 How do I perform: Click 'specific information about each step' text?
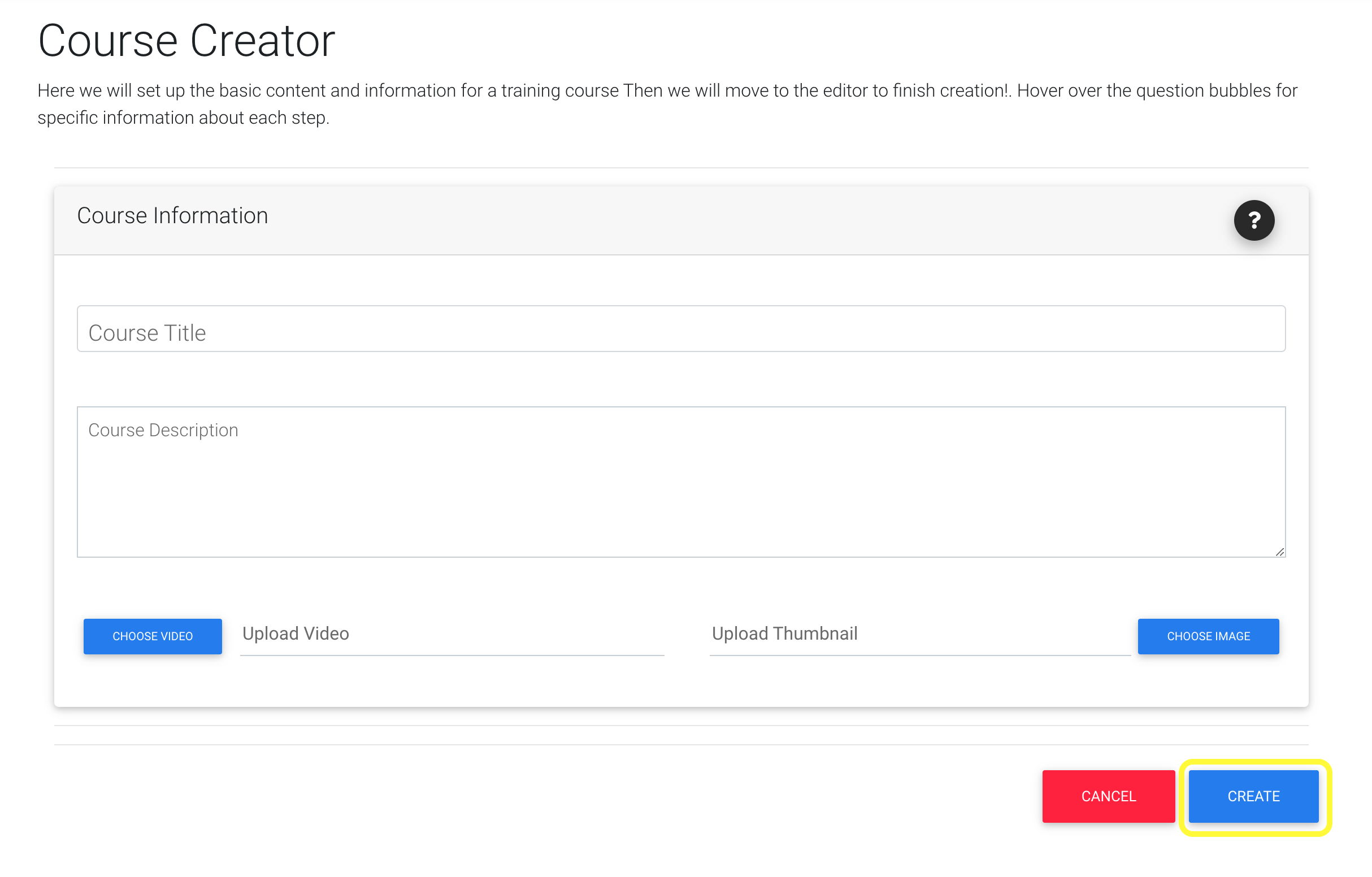pos(184,118)
